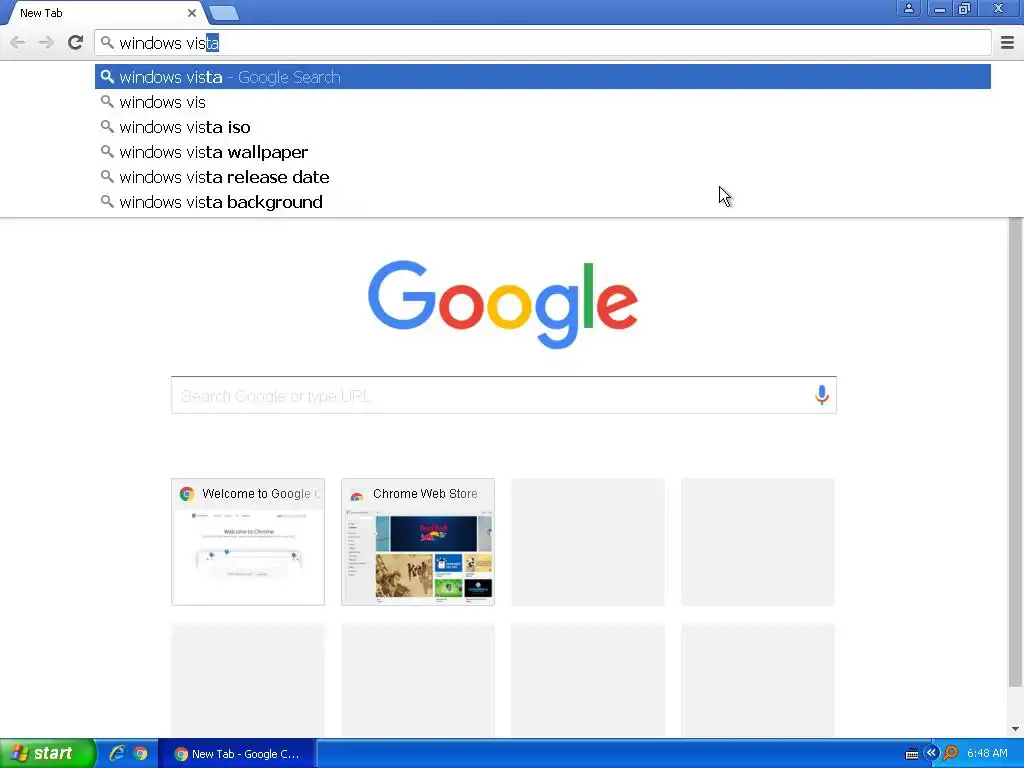Click the scrollbar down arrow
The width and height of the screenshot is (1024, 768).
(x=1016, y=729)
